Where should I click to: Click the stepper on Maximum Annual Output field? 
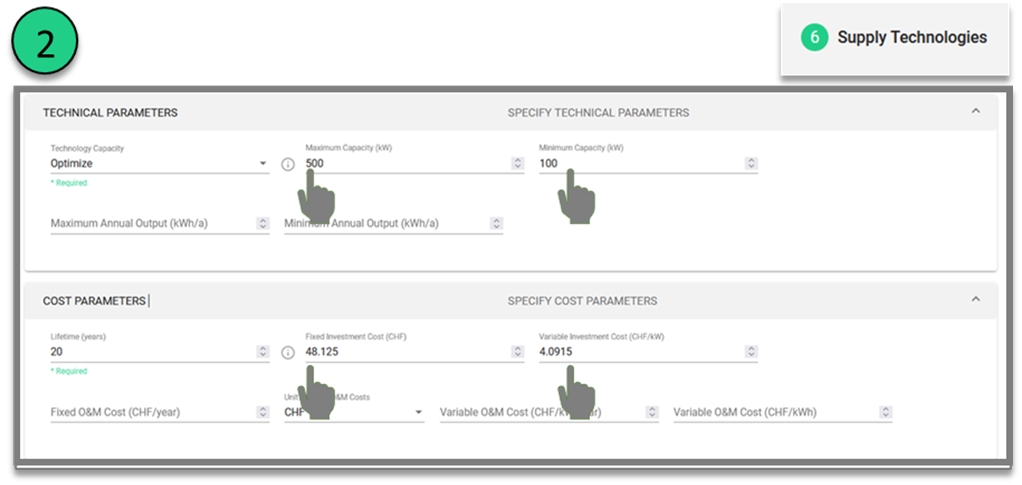(263, 224)
